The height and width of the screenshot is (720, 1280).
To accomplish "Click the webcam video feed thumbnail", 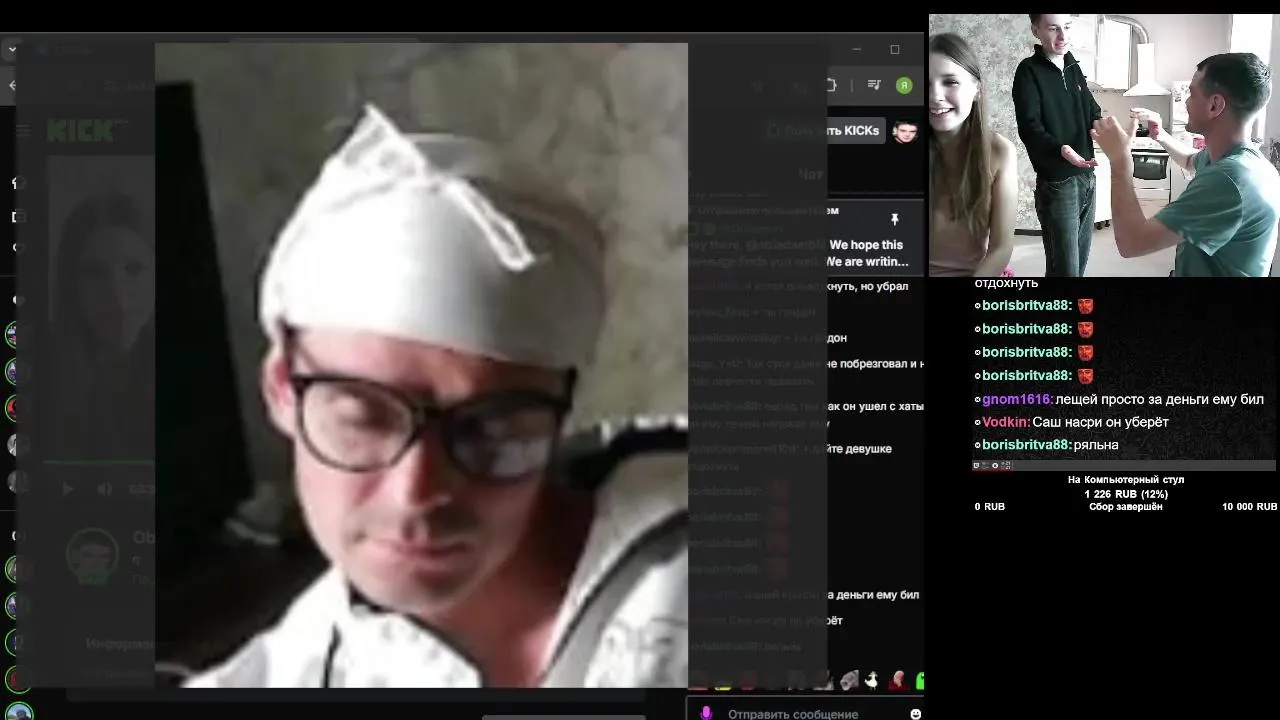I will click(1104, 145).
